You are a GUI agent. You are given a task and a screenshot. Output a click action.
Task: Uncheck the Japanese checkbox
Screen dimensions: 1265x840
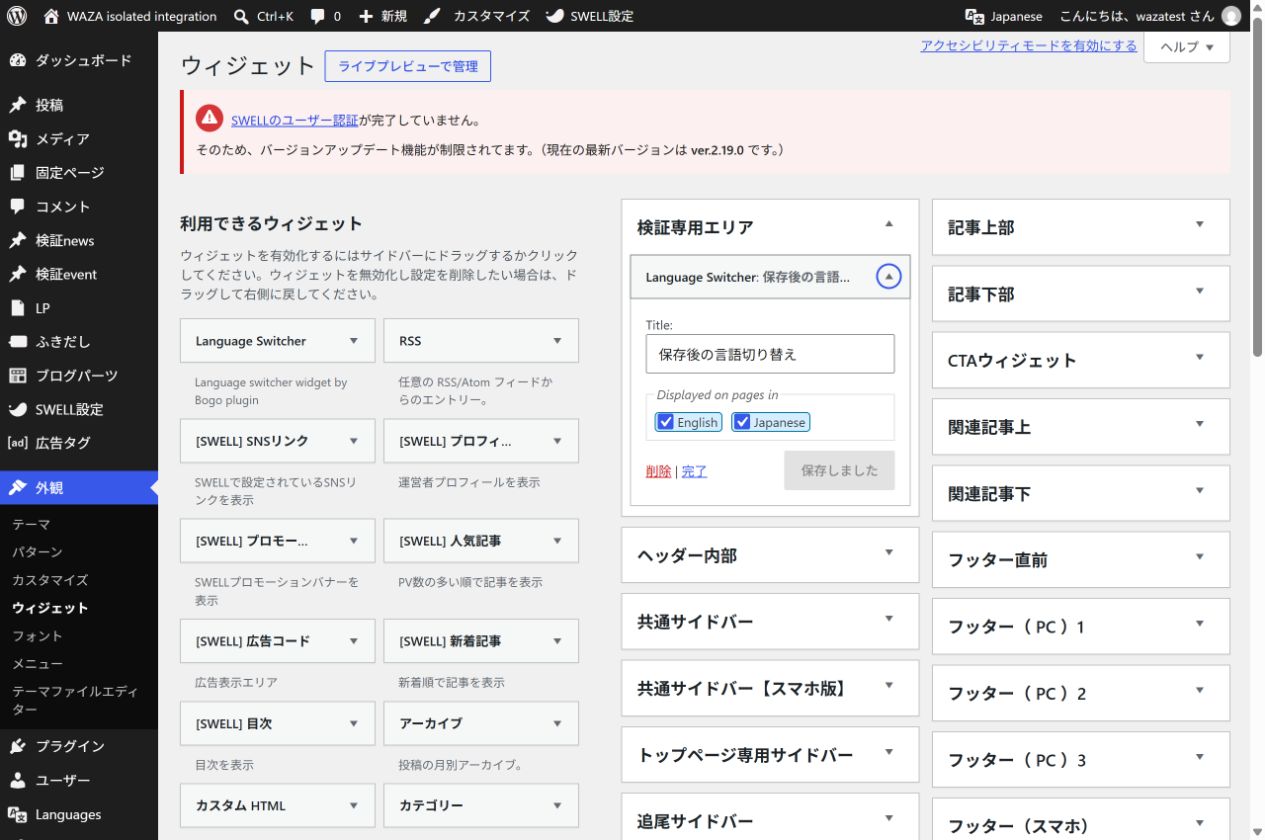click(742, 422)
